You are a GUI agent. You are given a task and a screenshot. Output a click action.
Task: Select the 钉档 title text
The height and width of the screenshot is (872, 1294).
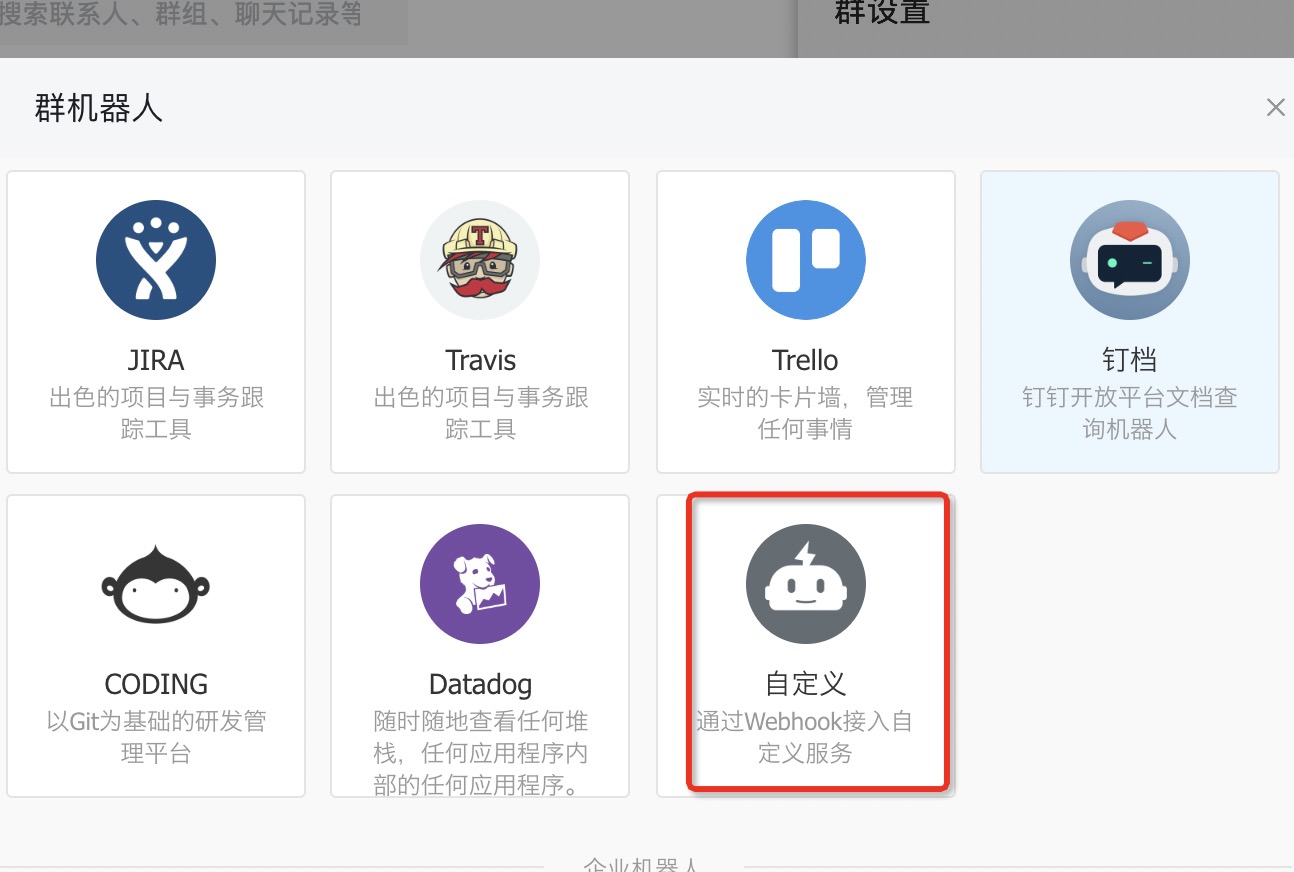click(x=1130, y=360)
